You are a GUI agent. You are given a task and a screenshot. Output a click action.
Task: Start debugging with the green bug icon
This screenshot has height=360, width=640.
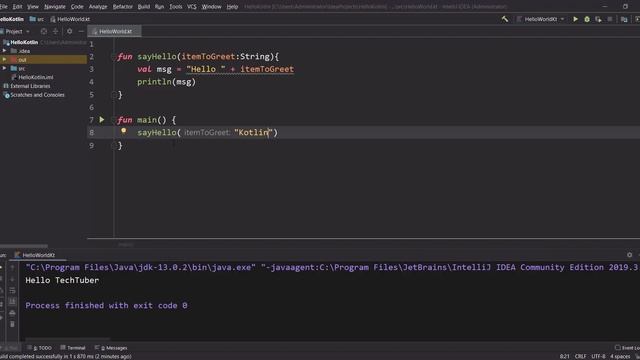(x=587, y=19)
